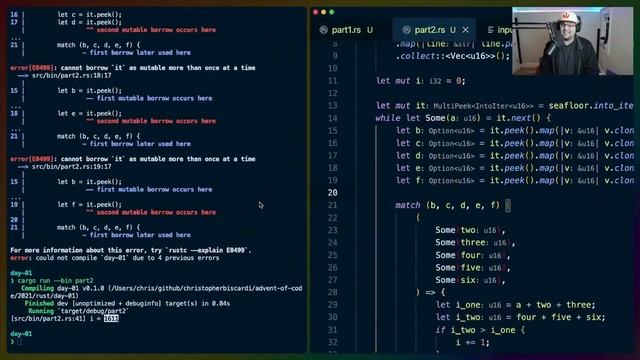640x360 pixels.
Task: Select gutter line number 20 in editor
Action: pyautogui.click(x=333, y=193)
